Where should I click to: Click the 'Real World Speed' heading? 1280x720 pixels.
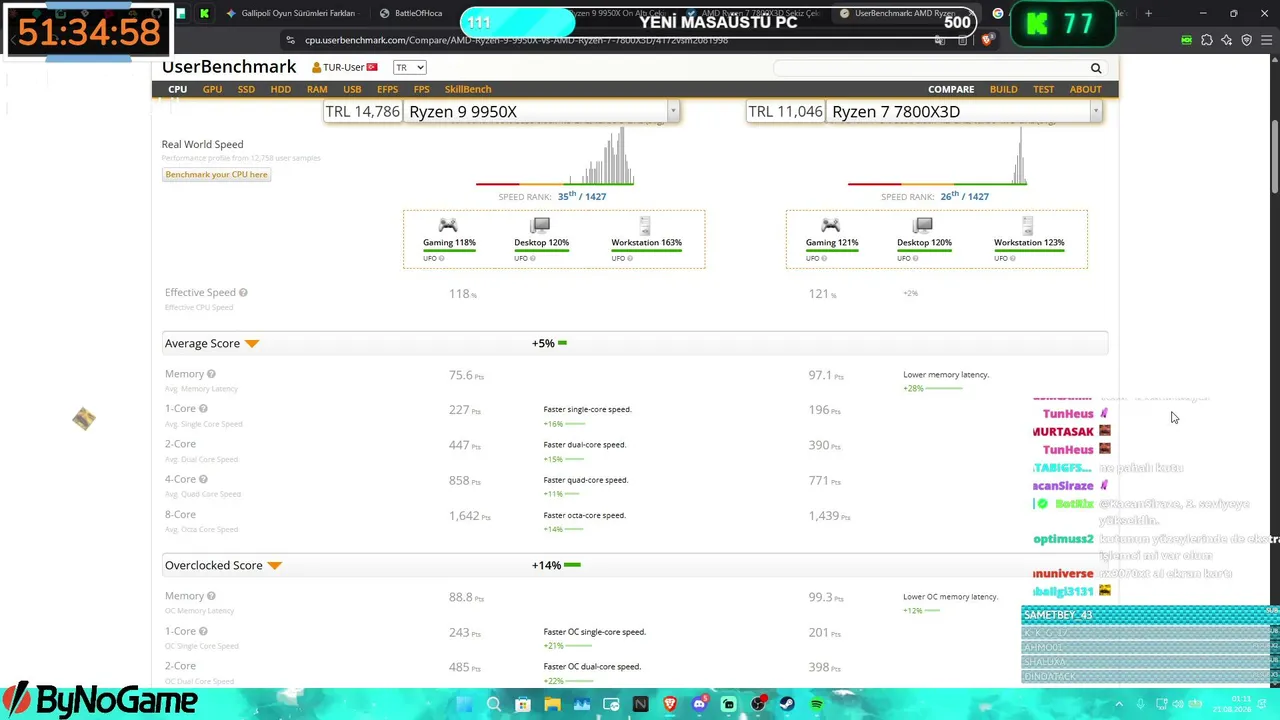tap(202, 144)
